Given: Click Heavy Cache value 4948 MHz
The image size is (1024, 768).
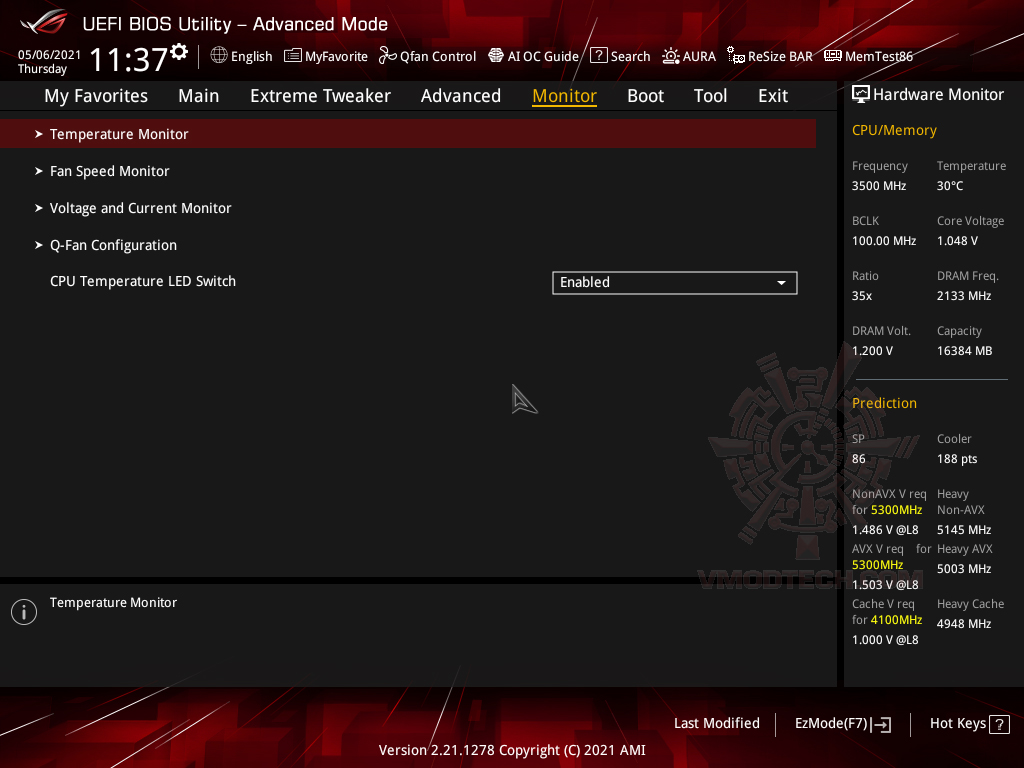Looking at the screenshot, I should tap(964, 624).
